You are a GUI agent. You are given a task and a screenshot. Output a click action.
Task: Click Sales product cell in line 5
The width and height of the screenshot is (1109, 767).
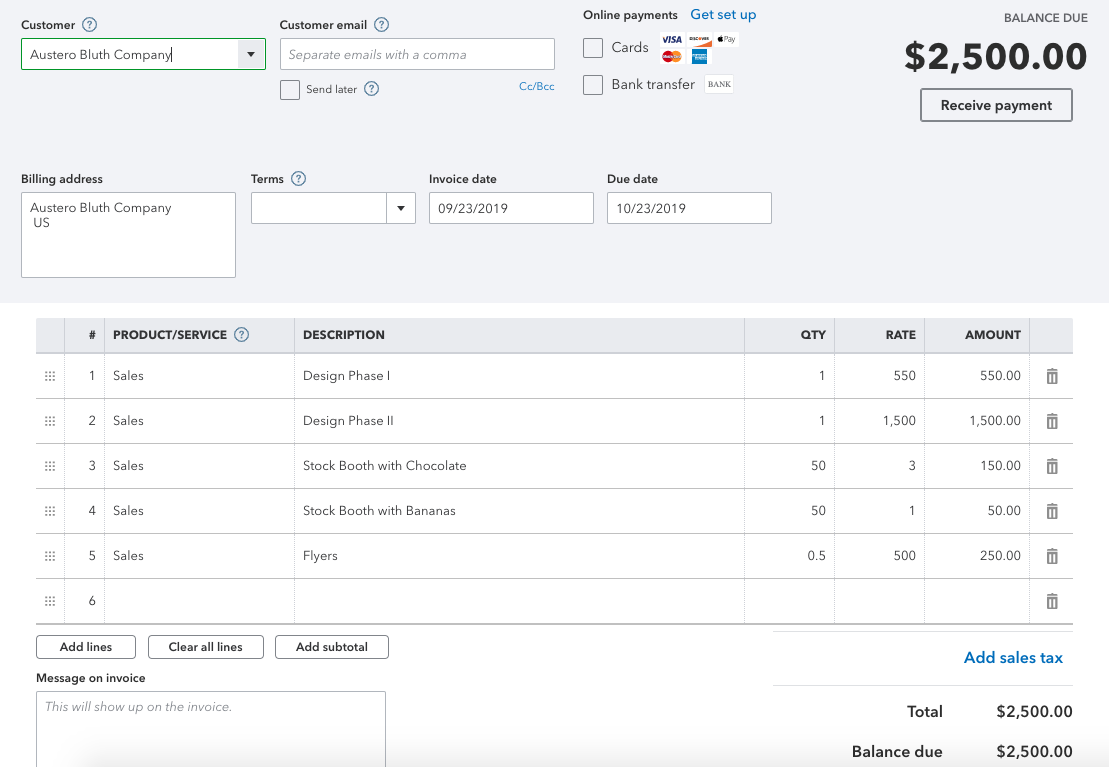[x=199, y=555]
